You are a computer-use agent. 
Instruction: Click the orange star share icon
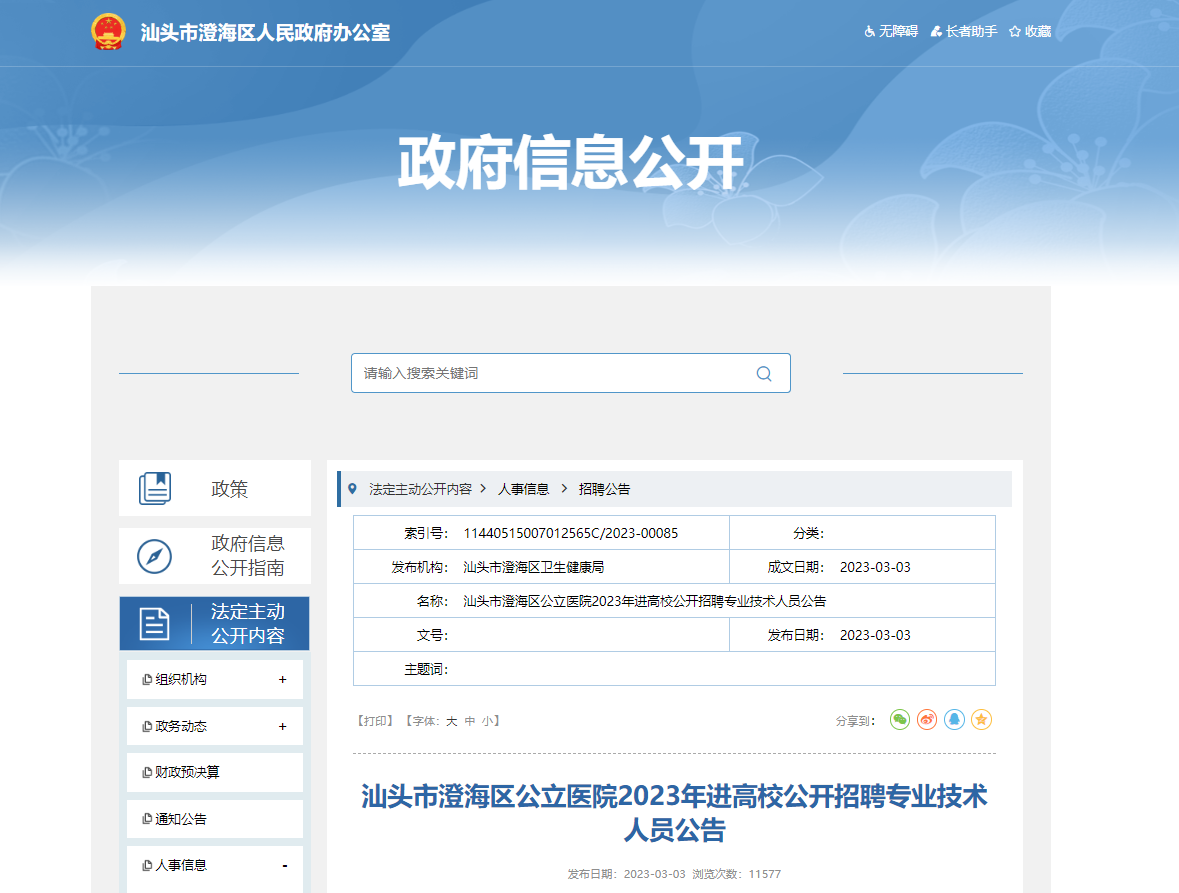[x=982, y=720]
